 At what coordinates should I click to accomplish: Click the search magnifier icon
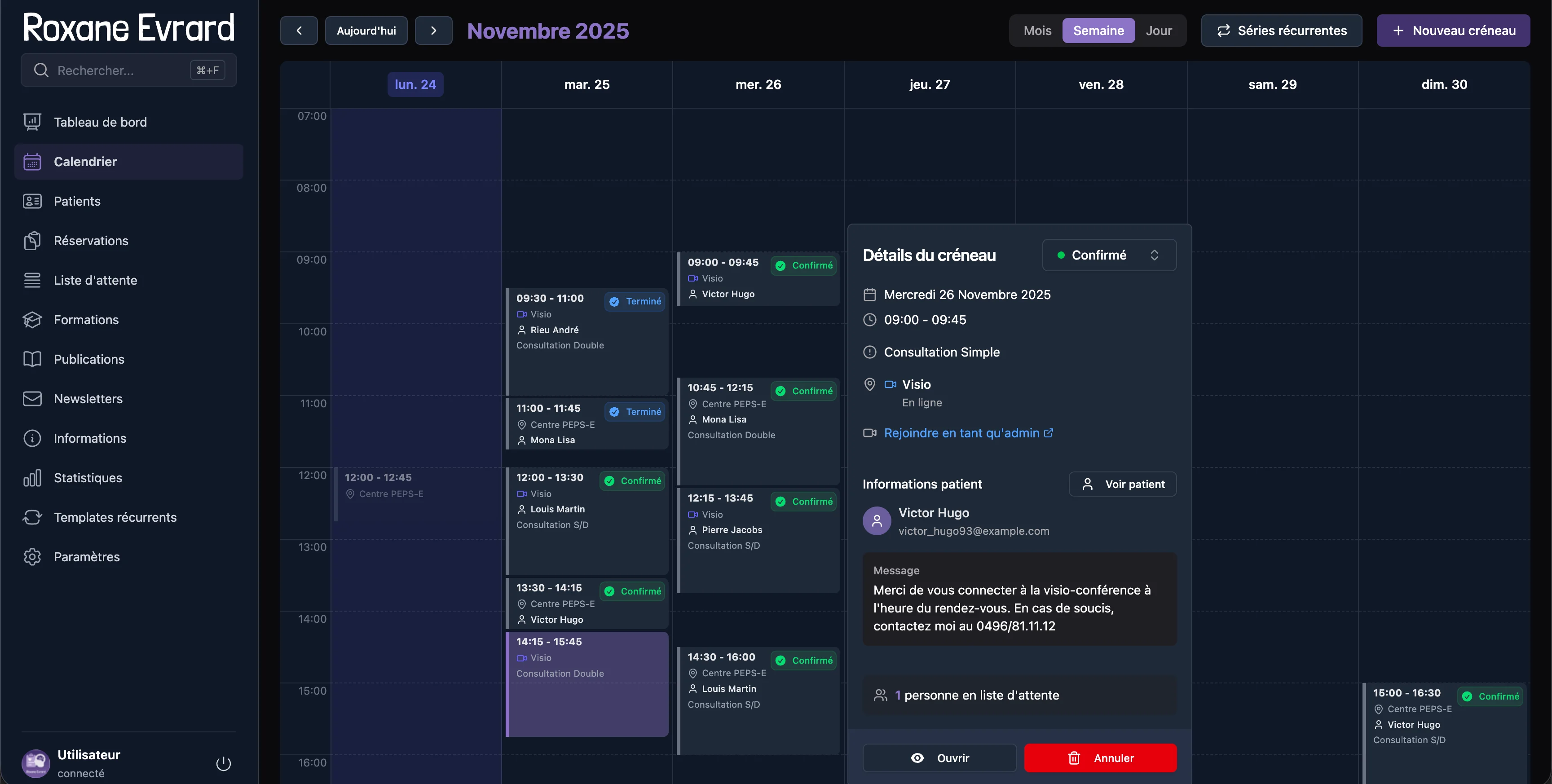[40, 70]
